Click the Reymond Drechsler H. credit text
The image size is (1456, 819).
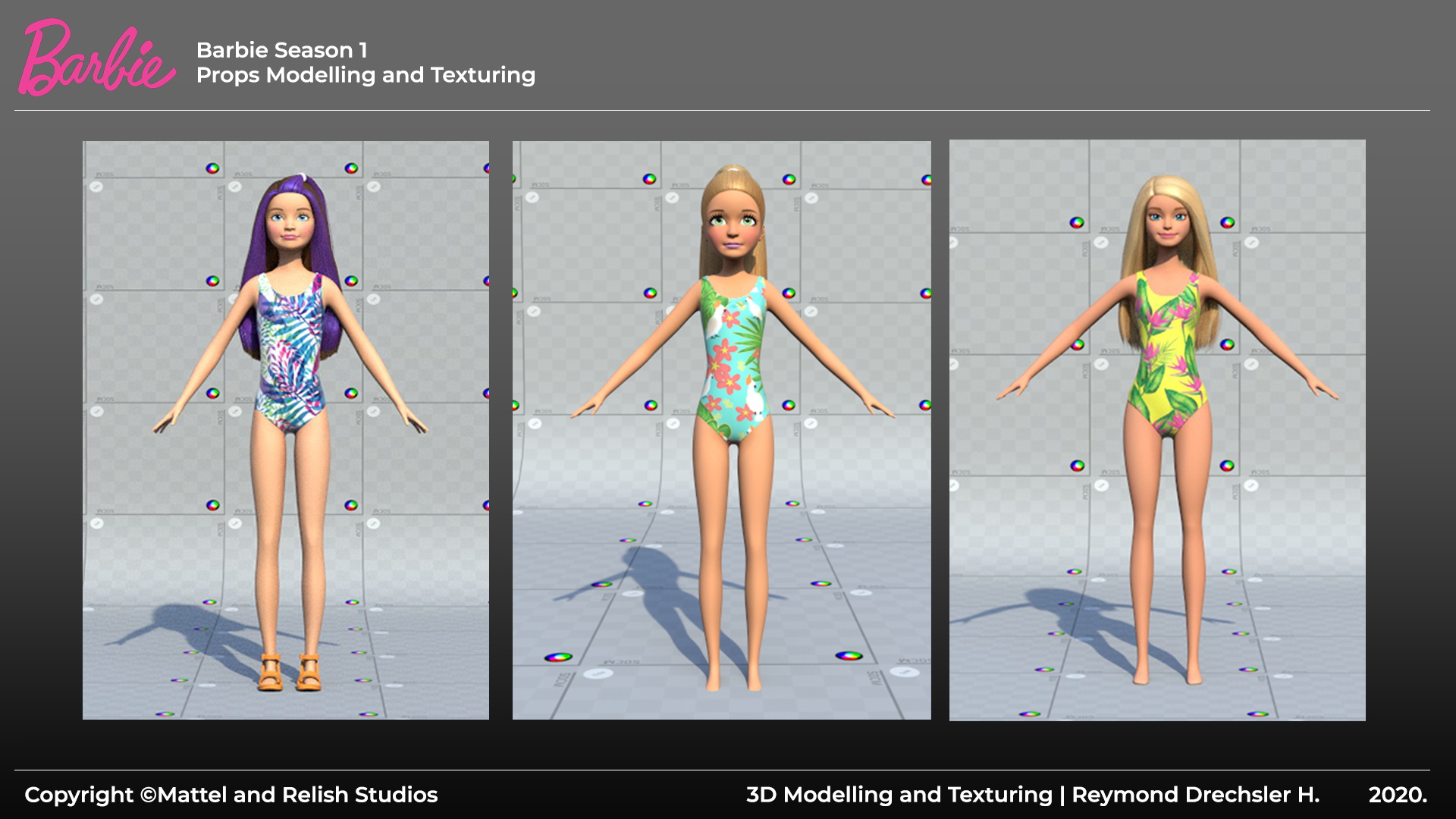(x=1195, y=794)
